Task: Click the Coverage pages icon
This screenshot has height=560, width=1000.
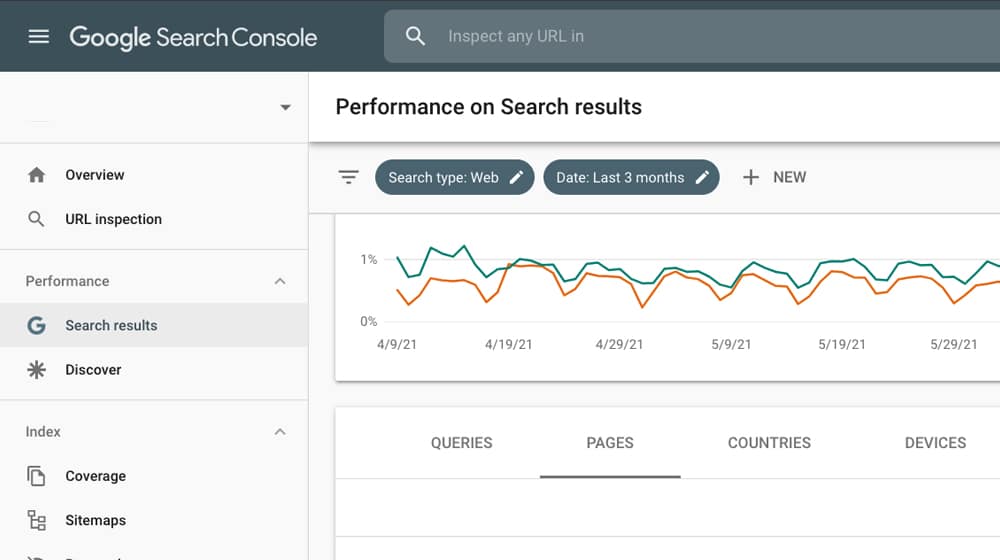Action: coord(36,476)
